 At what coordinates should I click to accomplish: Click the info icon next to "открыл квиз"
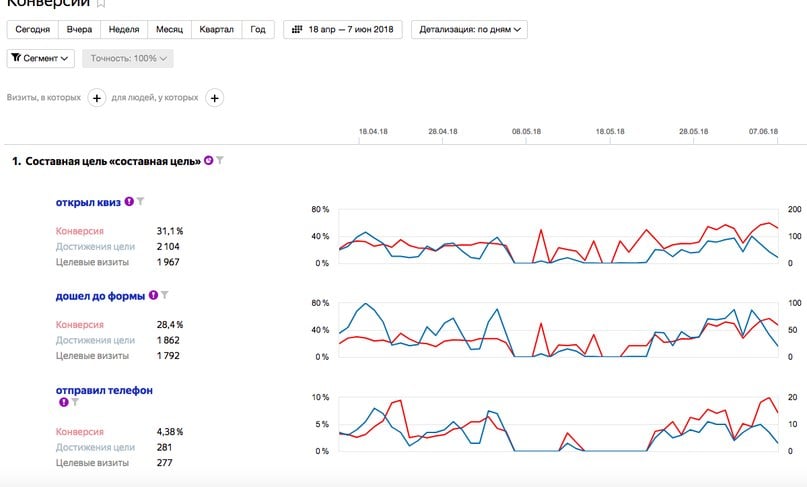(x=129, y=202)
